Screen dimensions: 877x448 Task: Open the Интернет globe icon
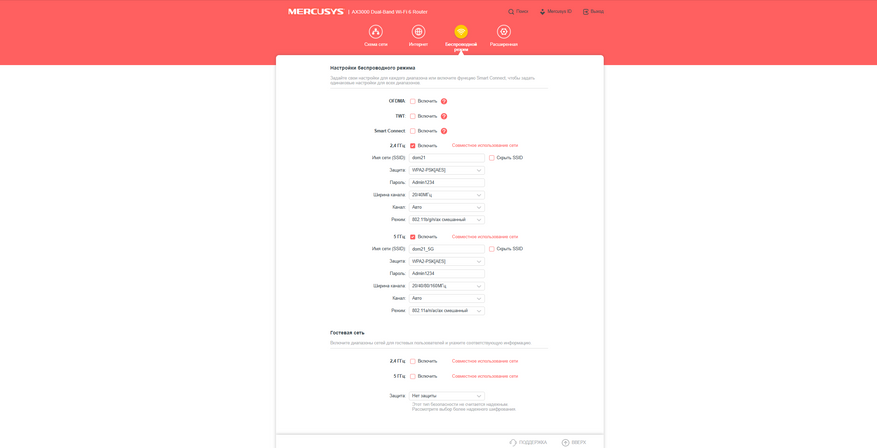418,32
